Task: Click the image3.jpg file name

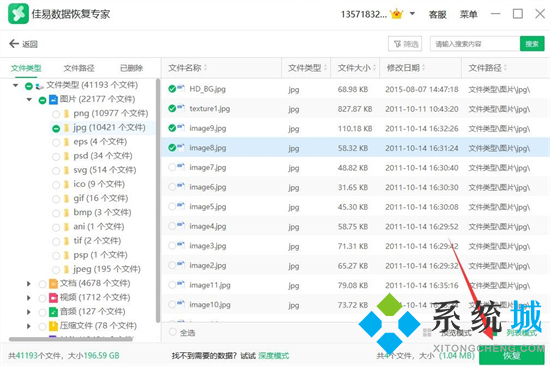Action: [x=208, y=246]
